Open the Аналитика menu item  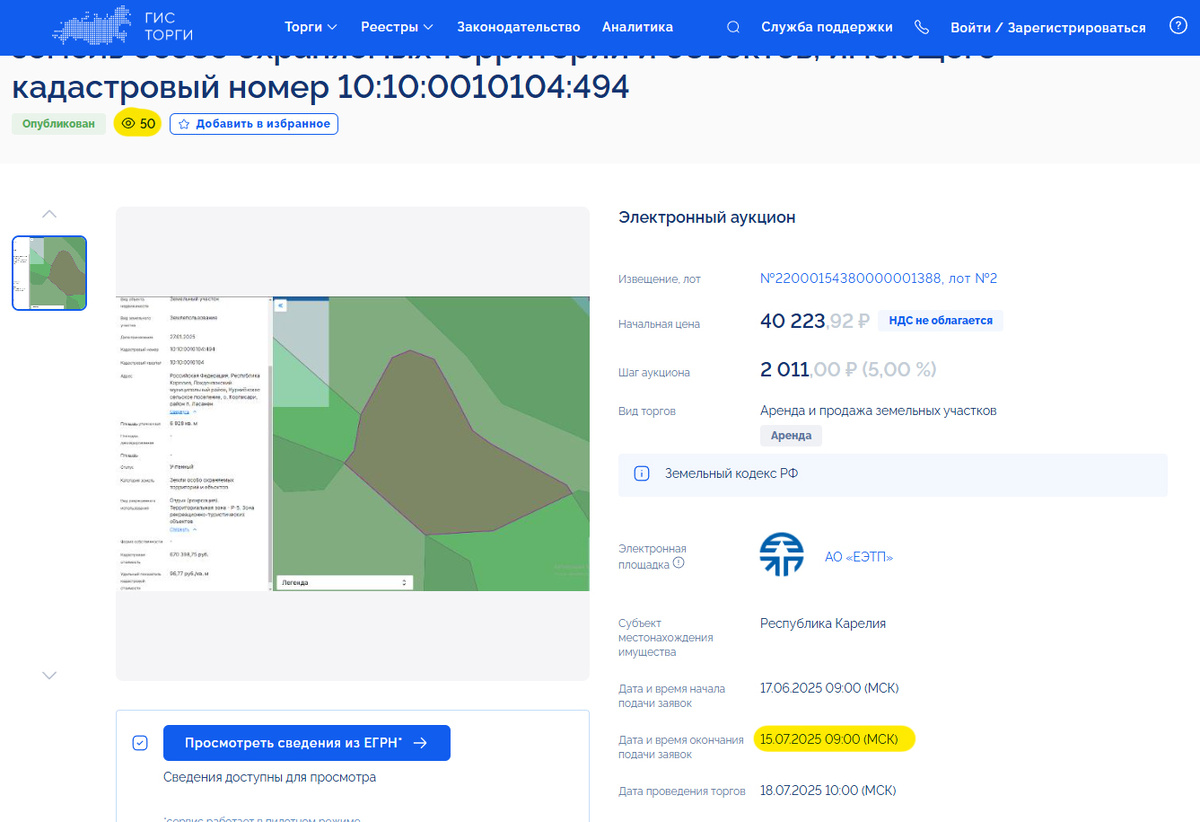point(638,27)
